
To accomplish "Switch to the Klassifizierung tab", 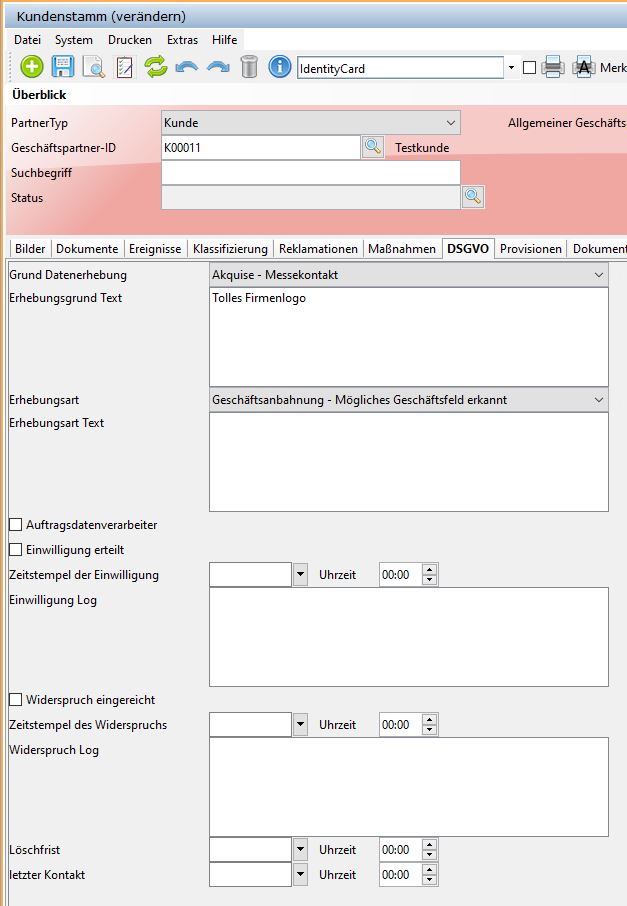I will [230, 249].
